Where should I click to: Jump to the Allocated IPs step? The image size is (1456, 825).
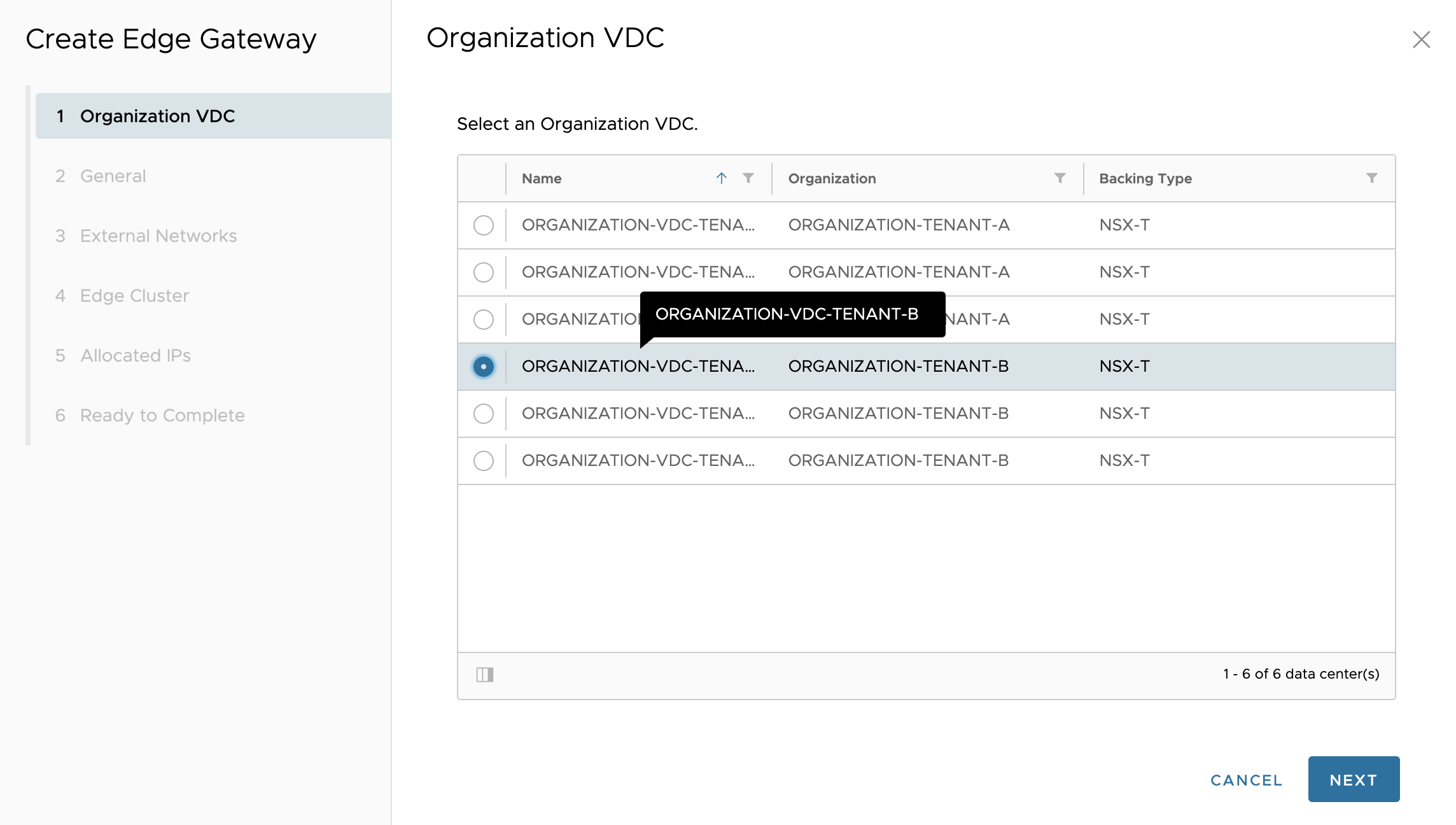pos(136,355)
